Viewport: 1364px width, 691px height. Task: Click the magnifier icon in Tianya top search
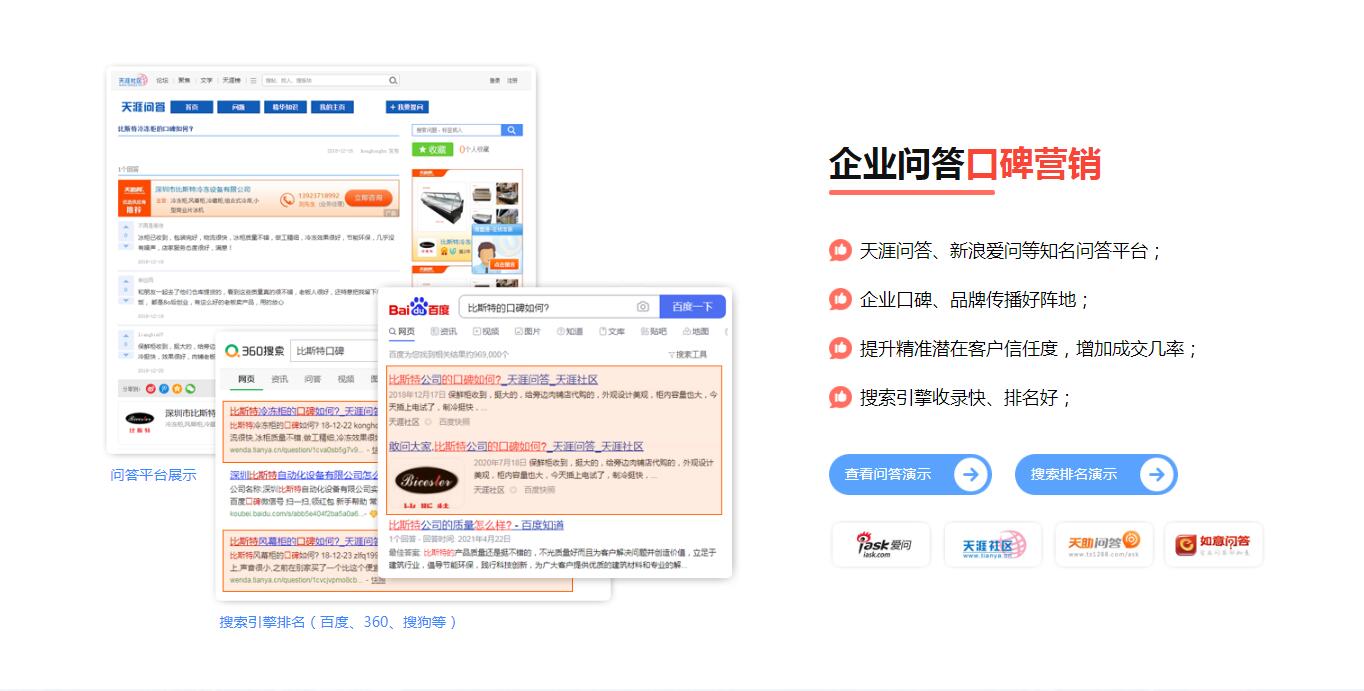(393, 80)
